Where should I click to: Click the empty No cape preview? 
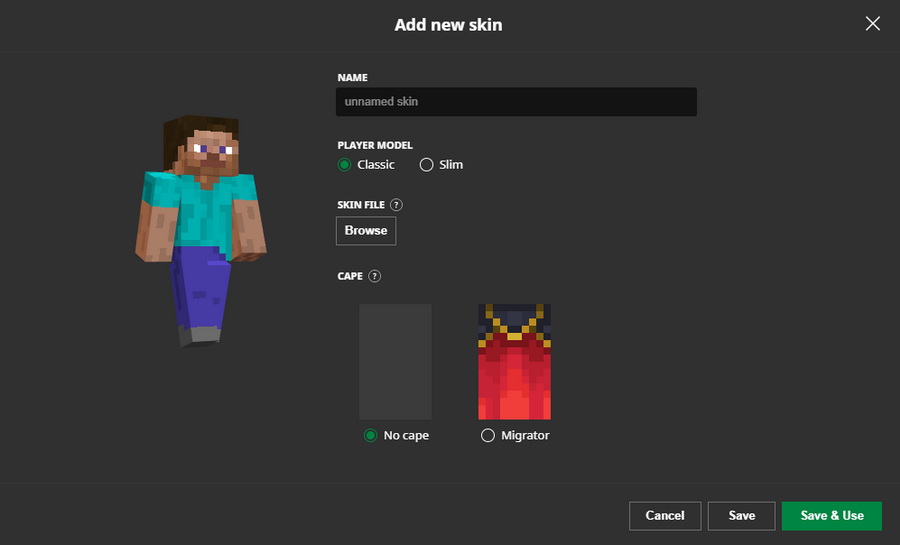395,361
